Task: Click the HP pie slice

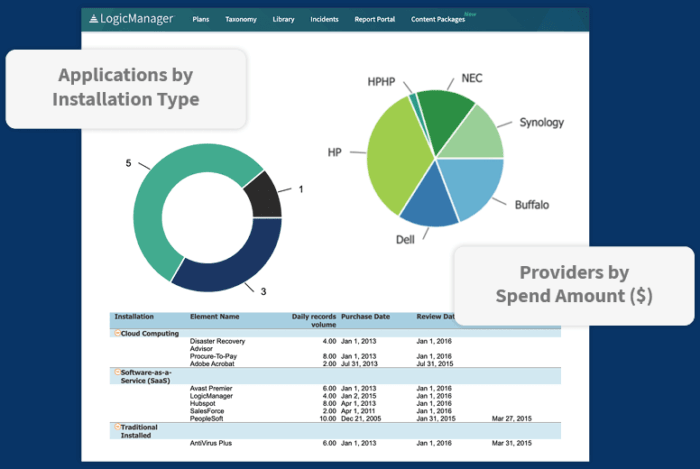Action: 393,156
